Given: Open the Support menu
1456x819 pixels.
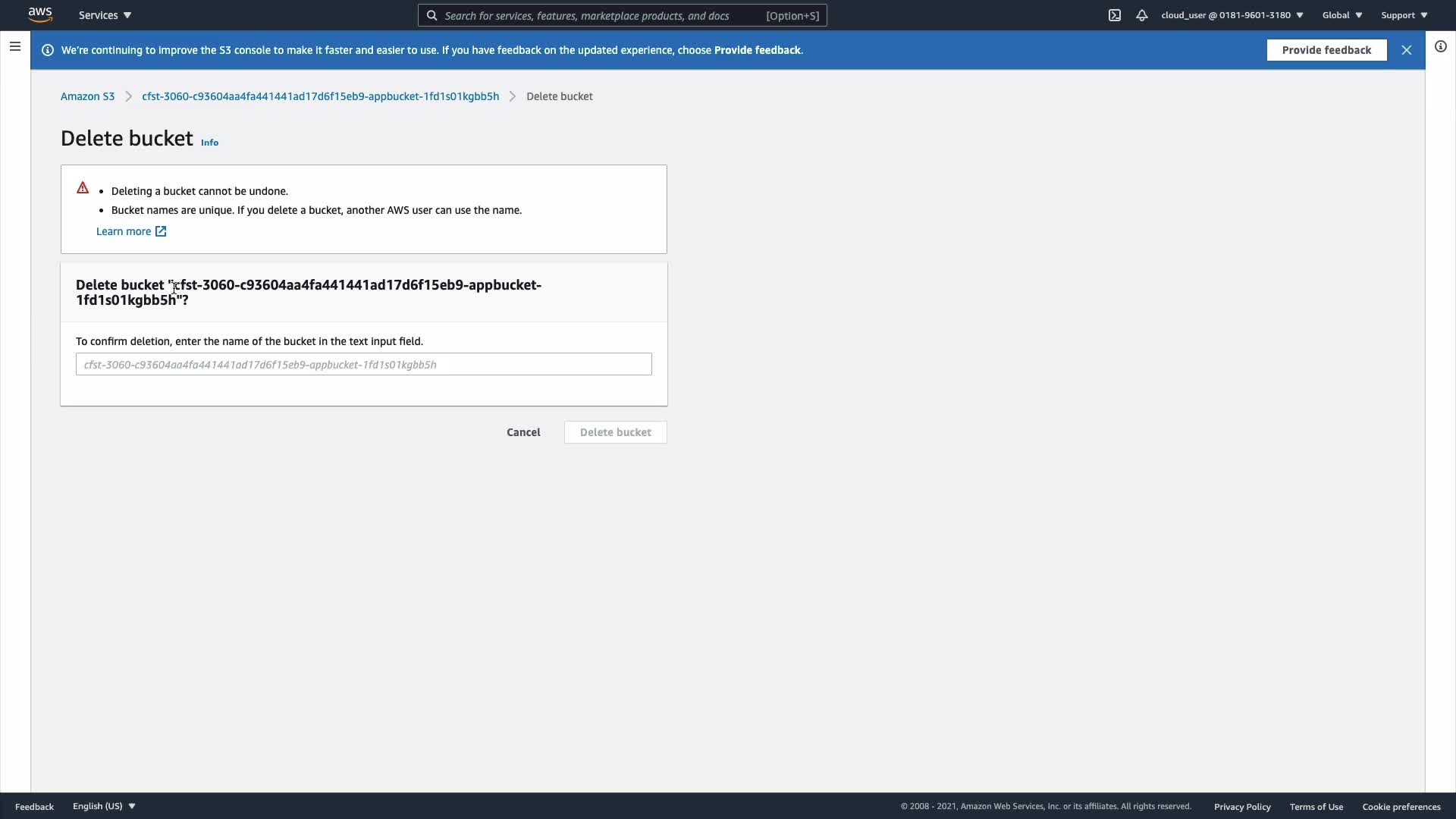Looking at the screenshot, I should coord(1404,15).
